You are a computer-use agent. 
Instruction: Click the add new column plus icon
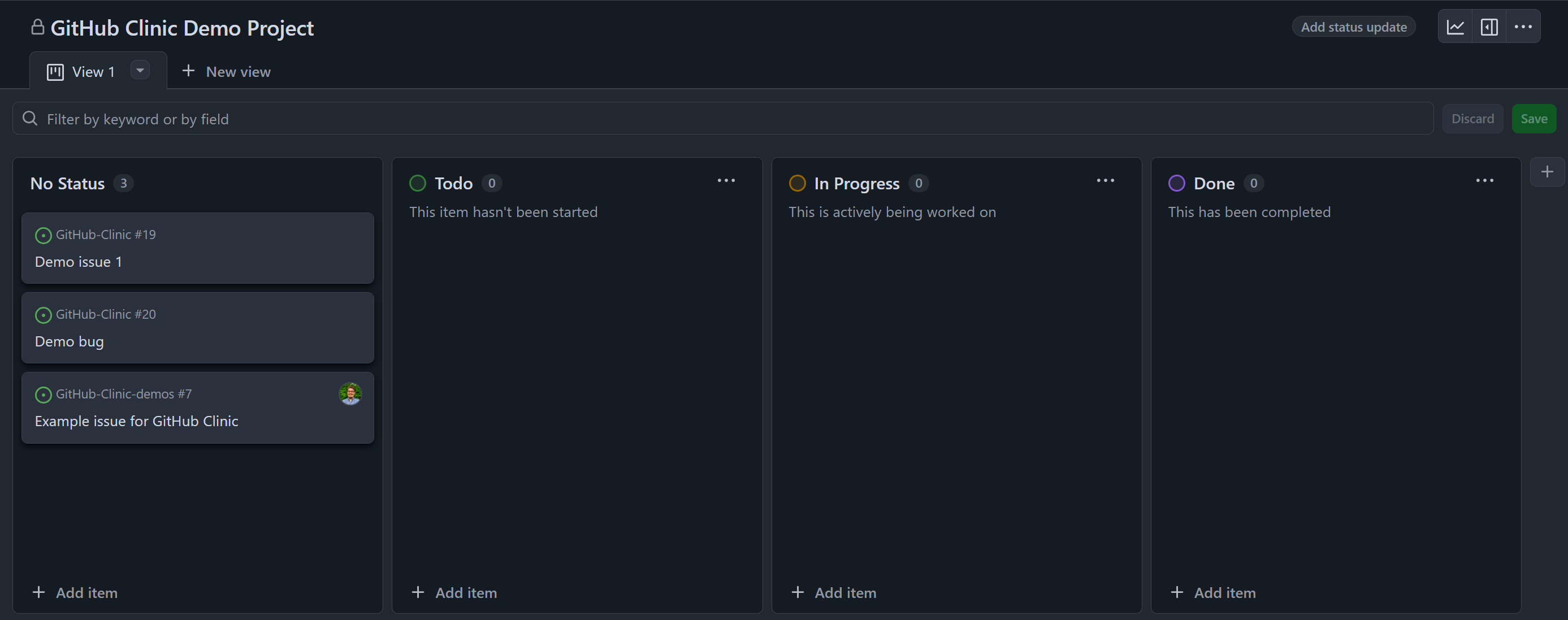1547,172
